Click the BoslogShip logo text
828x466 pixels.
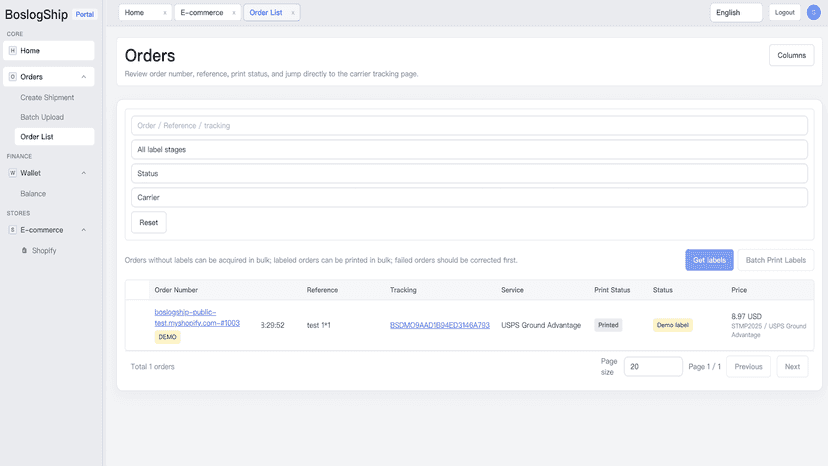click(36, 14)
